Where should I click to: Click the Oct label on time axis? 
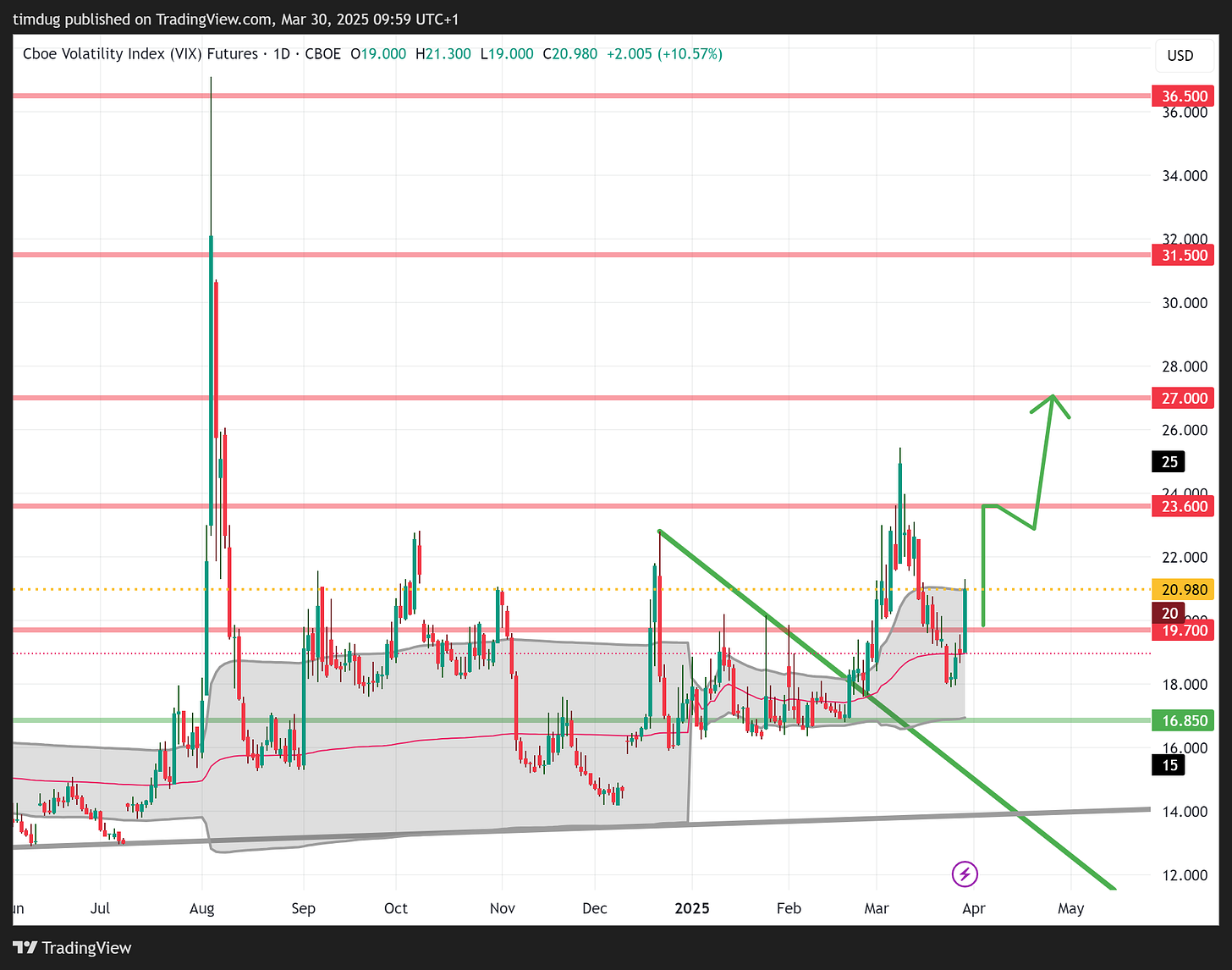tap(395, 908)
